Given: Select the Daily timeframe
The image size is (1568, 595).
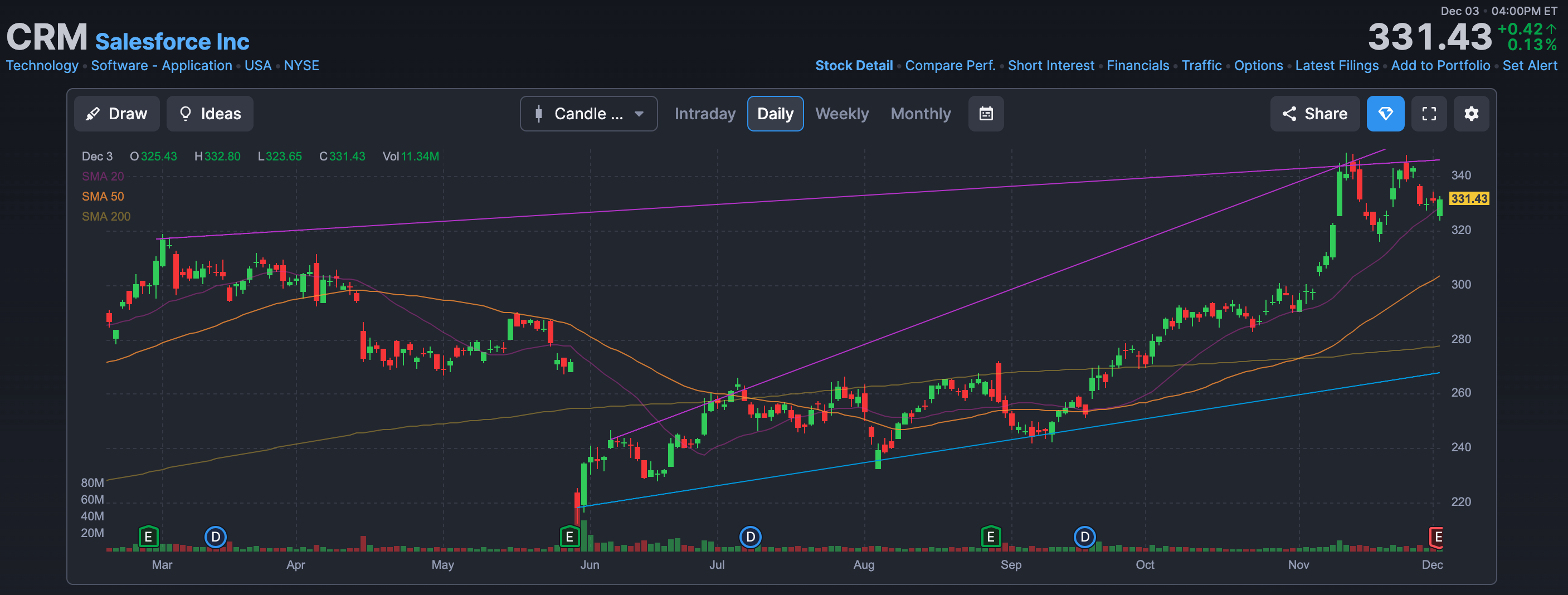Looking at the screenshot, I should pos(775,114).
